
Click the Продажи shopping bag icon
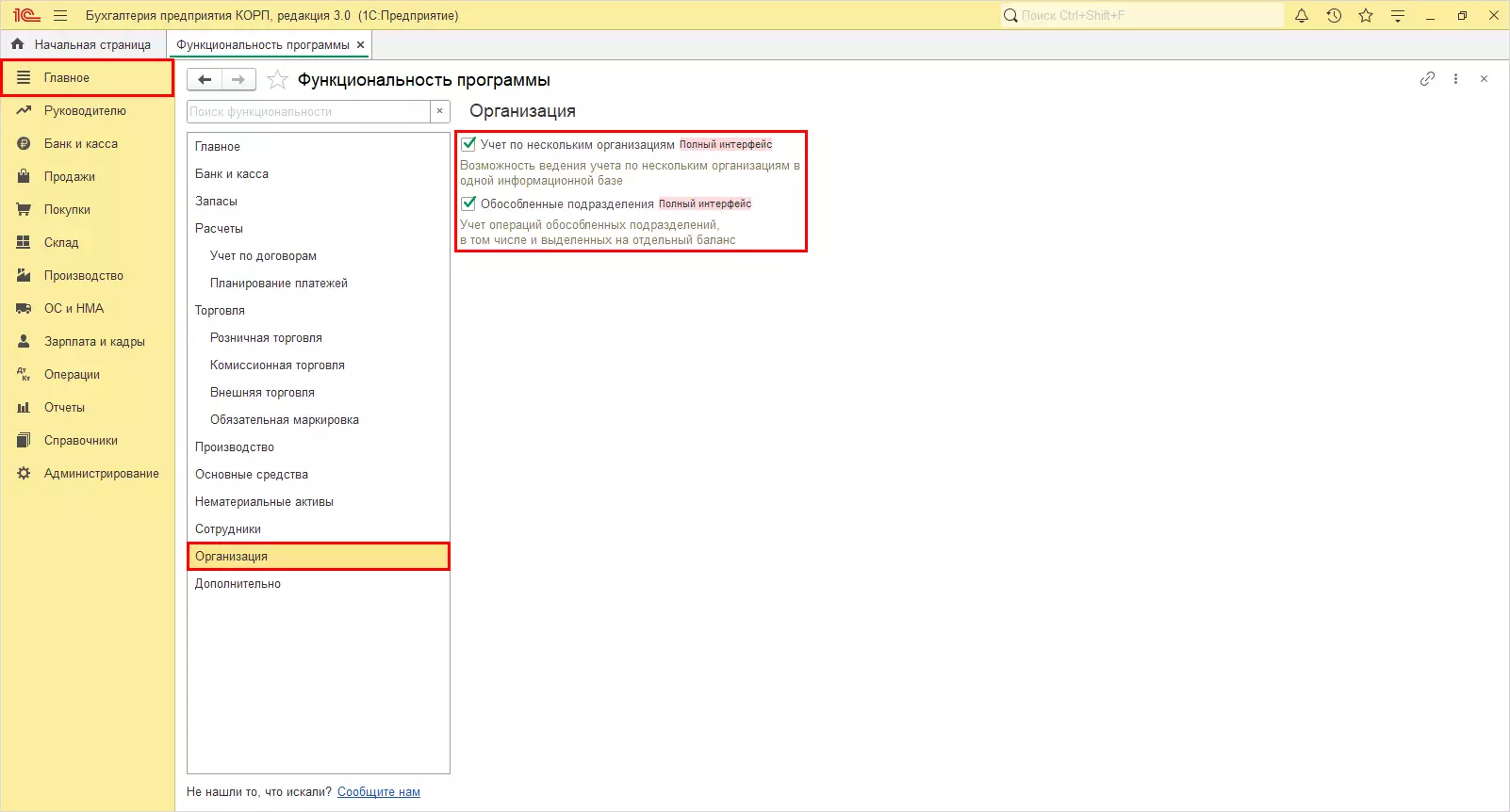click(24, 176)
